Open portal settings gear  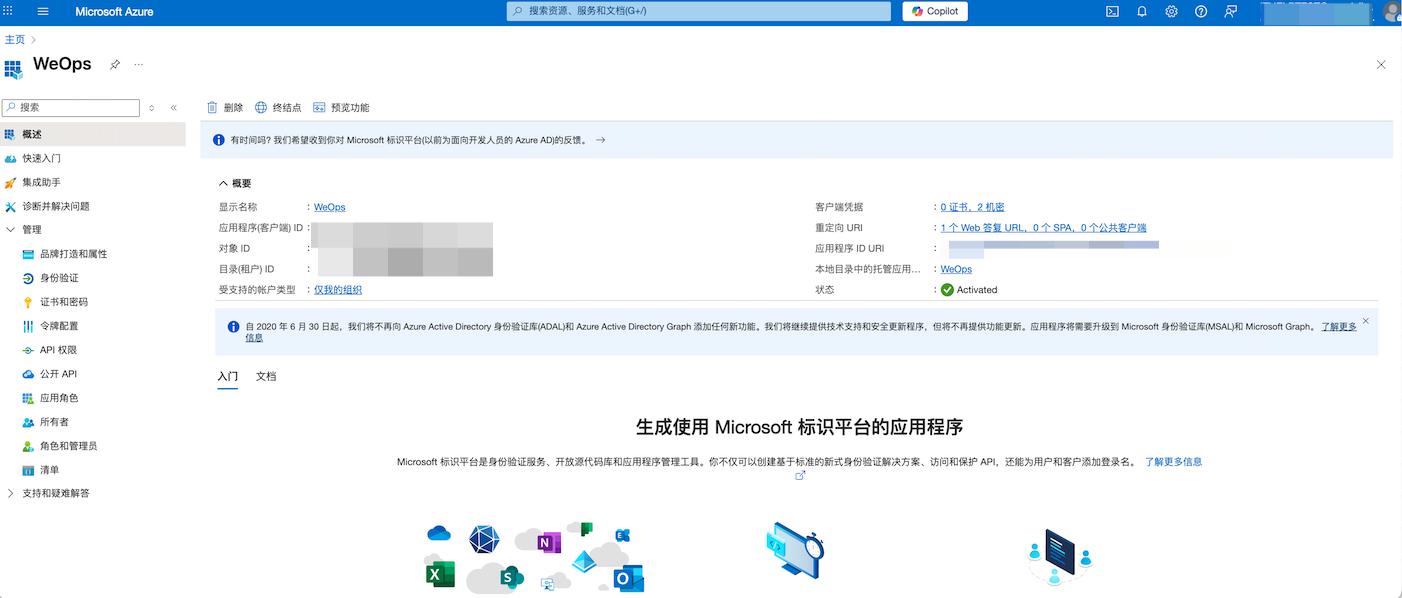tap(1172, 11)
